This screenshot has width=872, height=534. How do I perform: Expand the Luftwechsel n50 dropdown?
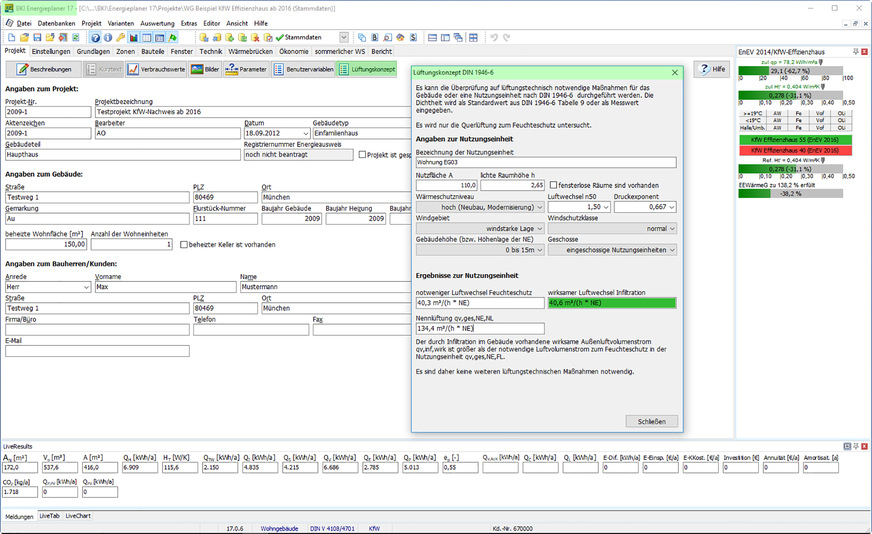[606, 206]
